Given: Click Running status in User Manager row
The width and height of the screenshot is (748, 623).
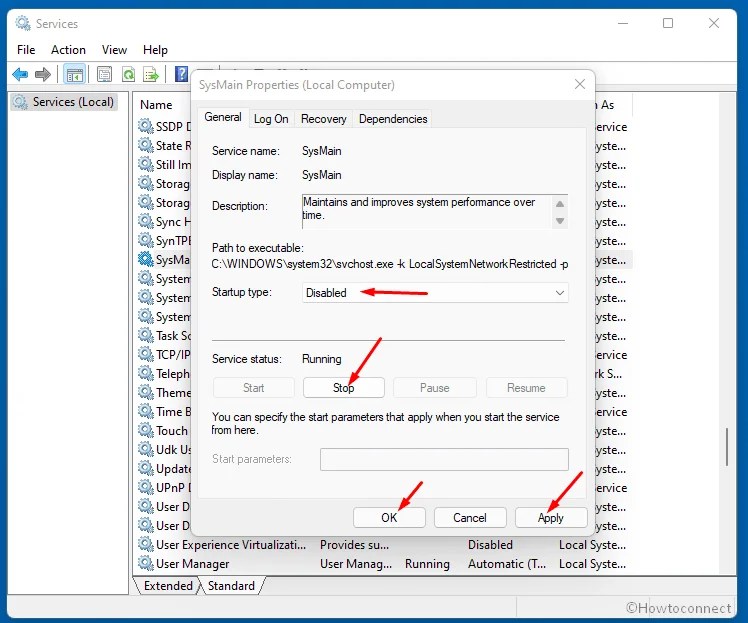Looking at the screenshot, I should pyautogui.click(x=427, y=564).
